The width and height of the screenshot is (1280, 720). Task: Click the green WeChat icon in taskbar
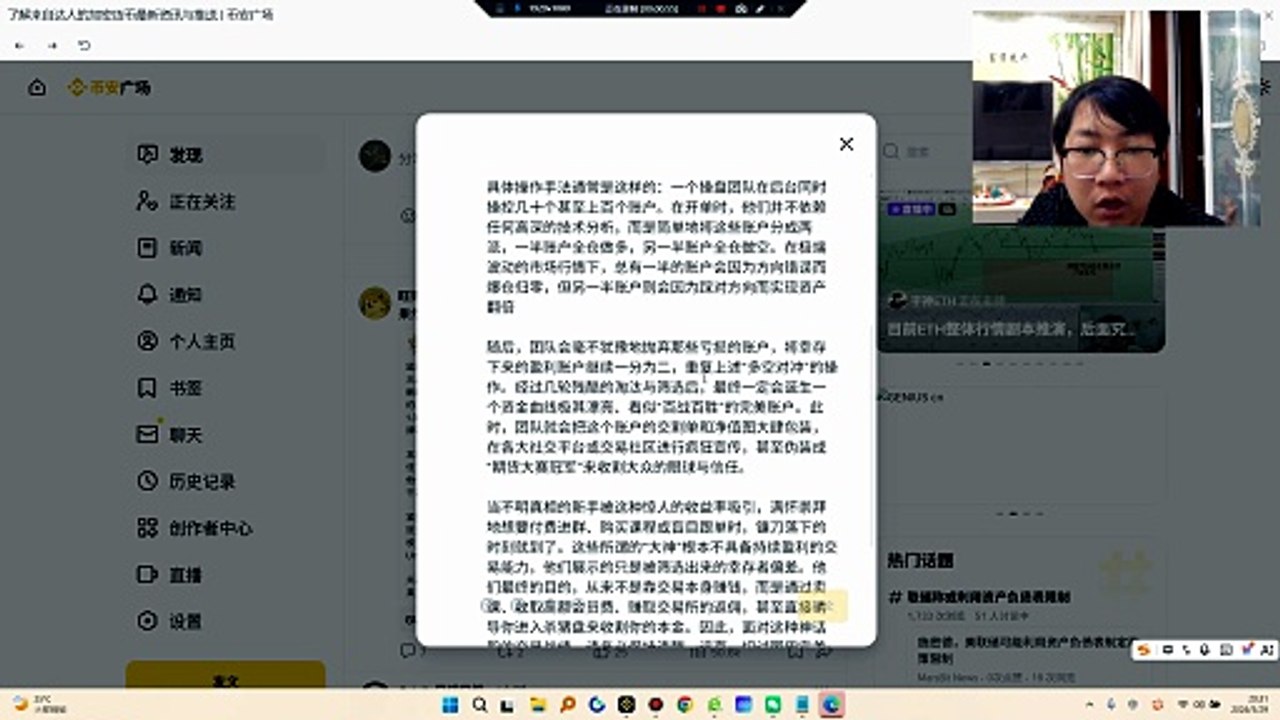pos(773,704)
